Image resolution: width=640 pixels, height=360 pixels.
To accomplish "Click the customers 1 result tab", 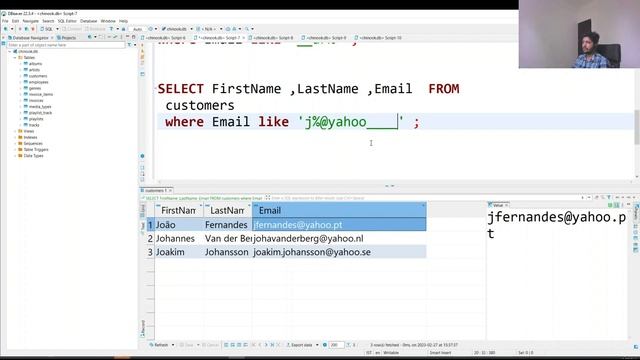I will (156, 191).
